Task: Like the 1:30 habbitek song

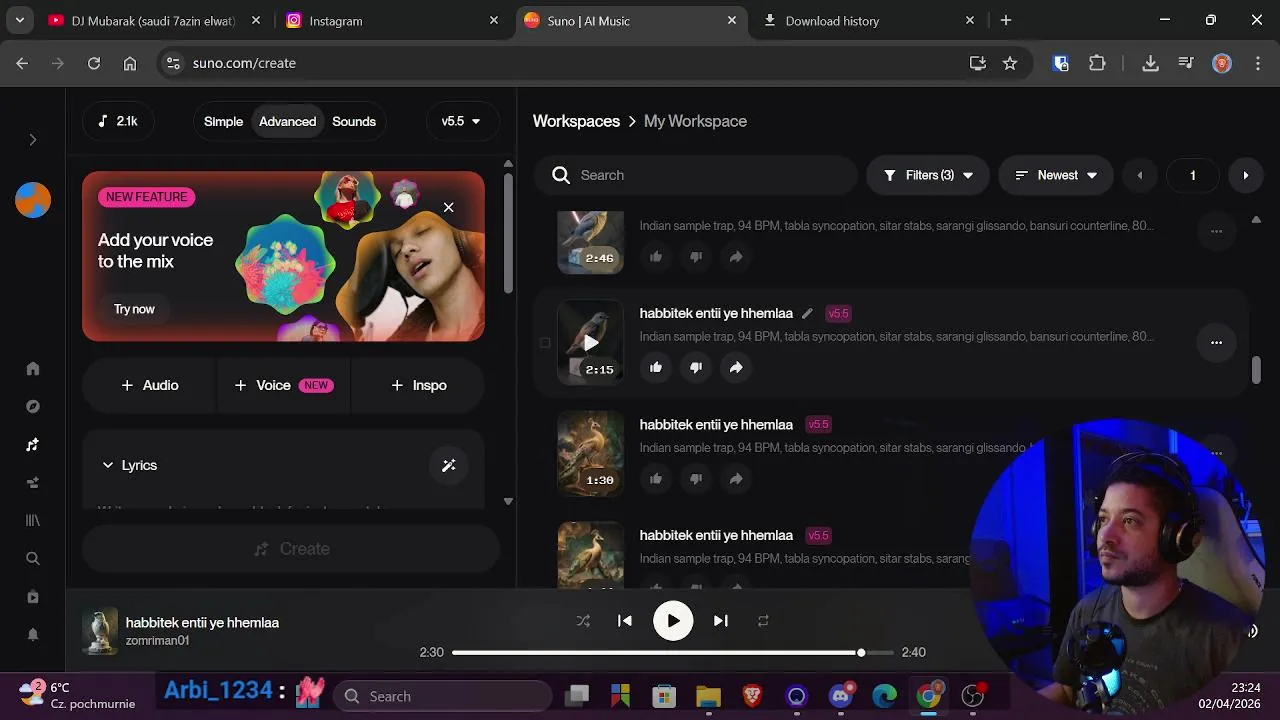Action: 656,479
